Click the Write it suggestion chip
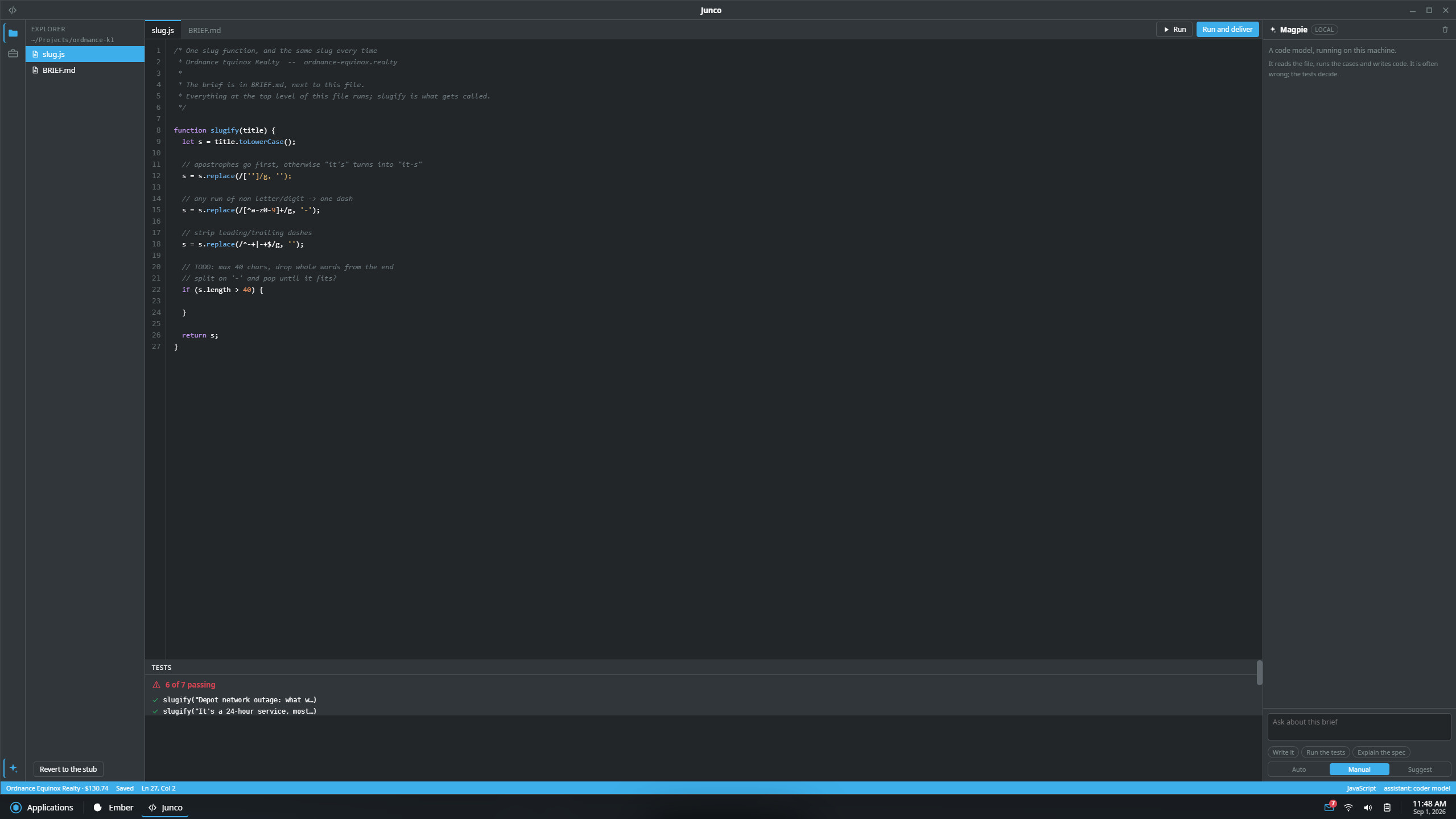 1282,752
